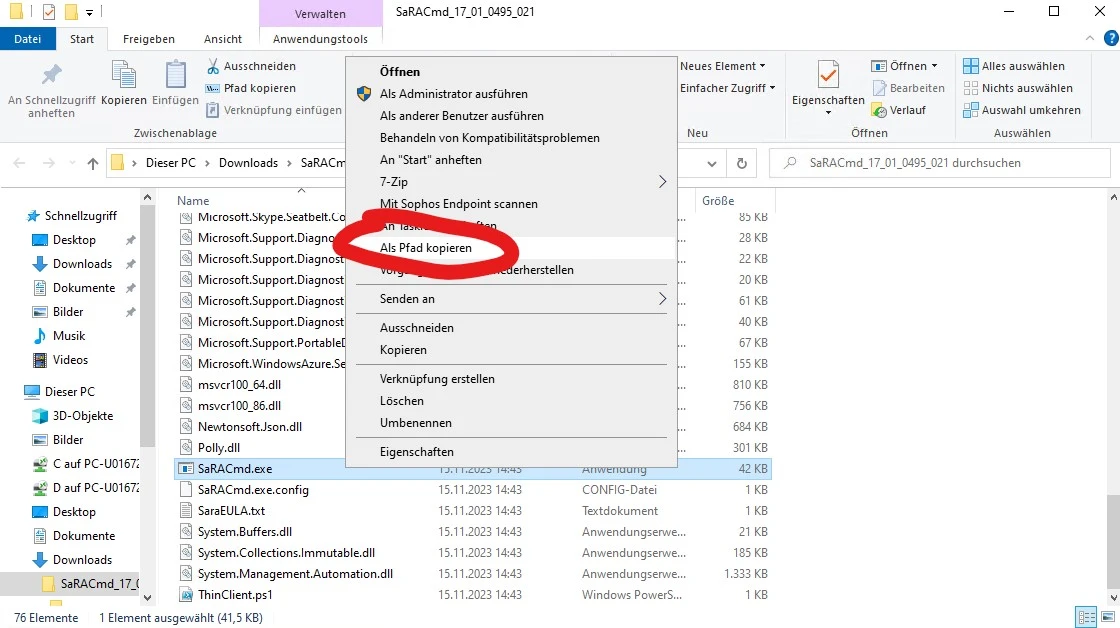Switch to the Ansicht ribbon tab

tap(223, 39)
